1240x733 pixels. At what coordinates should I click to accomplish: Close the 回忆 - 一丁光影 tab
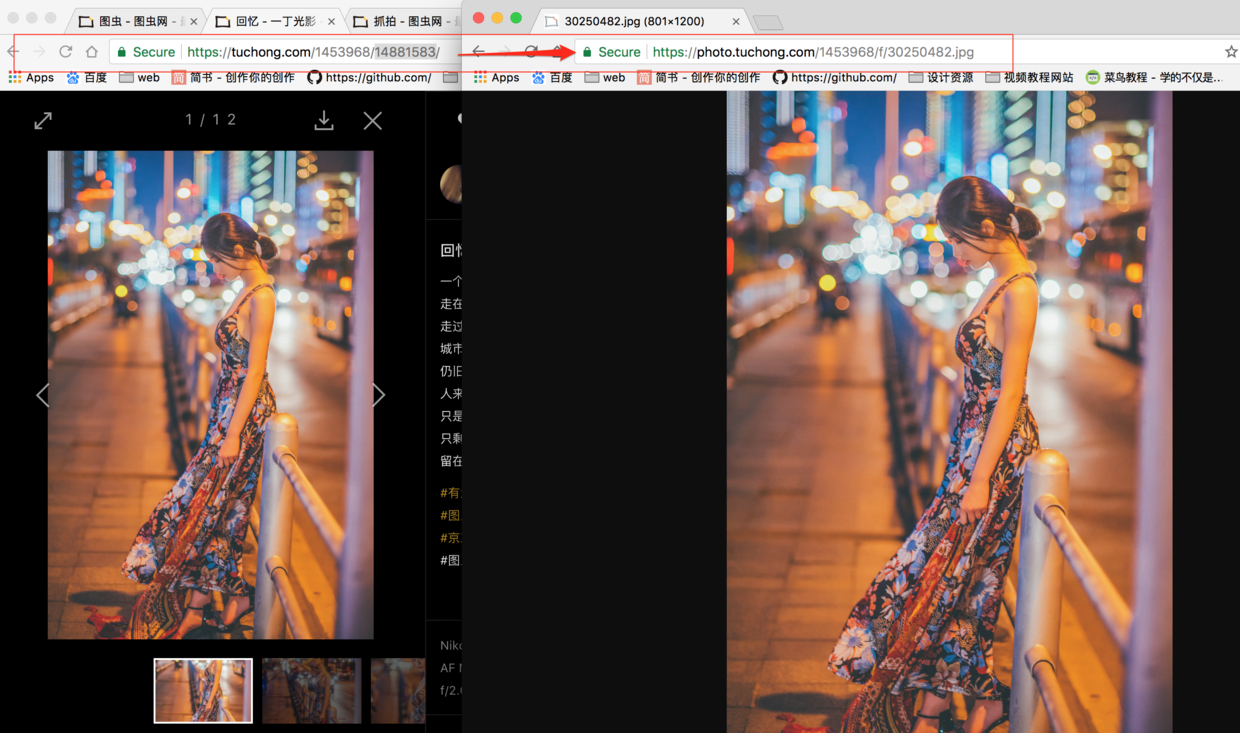click(x=331, y=21)
